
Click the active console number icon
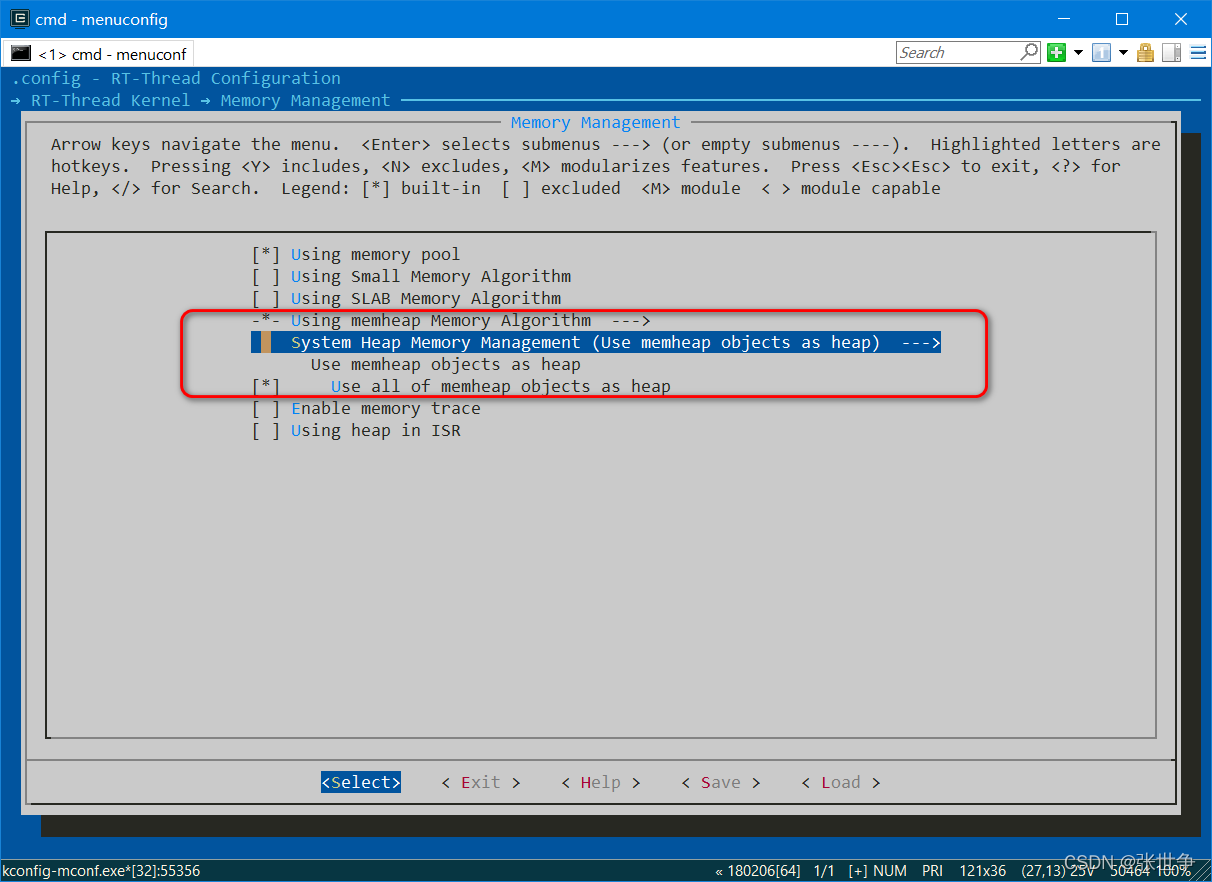coord(1101,53)
